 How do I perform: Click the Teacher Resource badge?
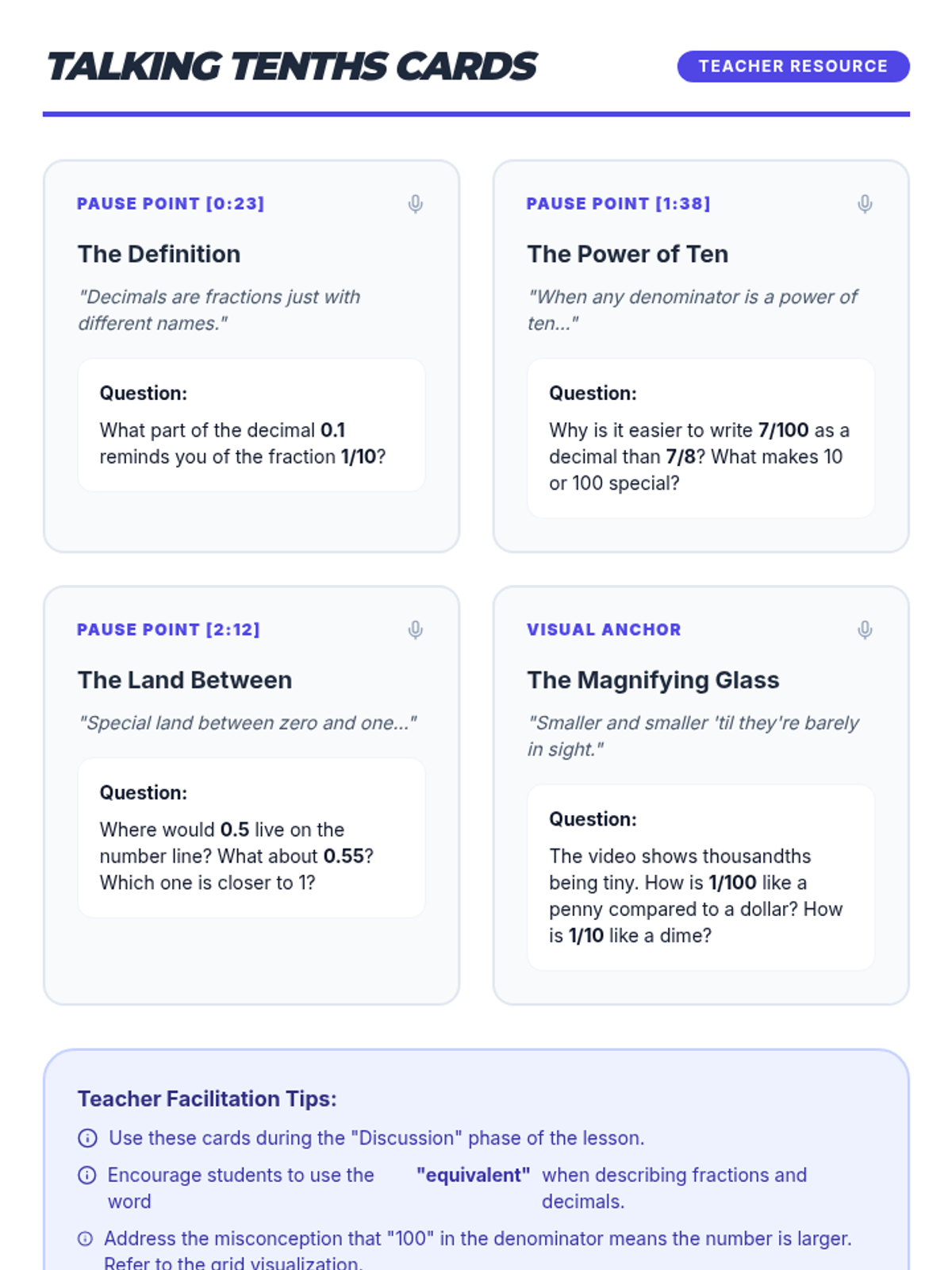[x=793, y=67]
